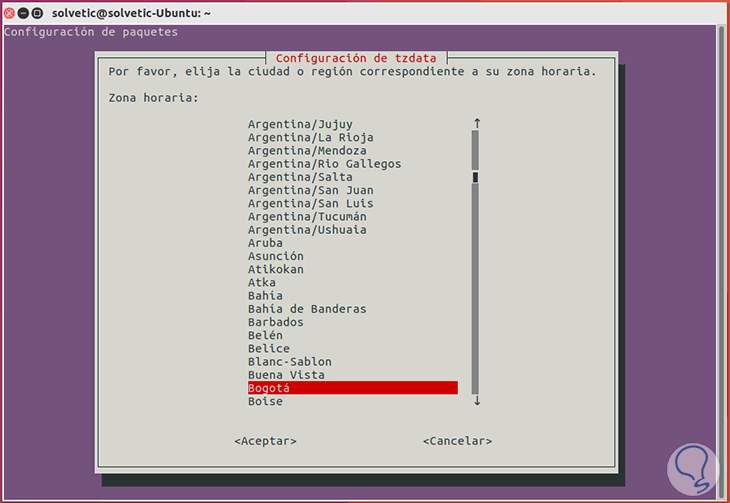
Task: Select highlighted Bogotá time zone
Action: click(x=352, y=388)
